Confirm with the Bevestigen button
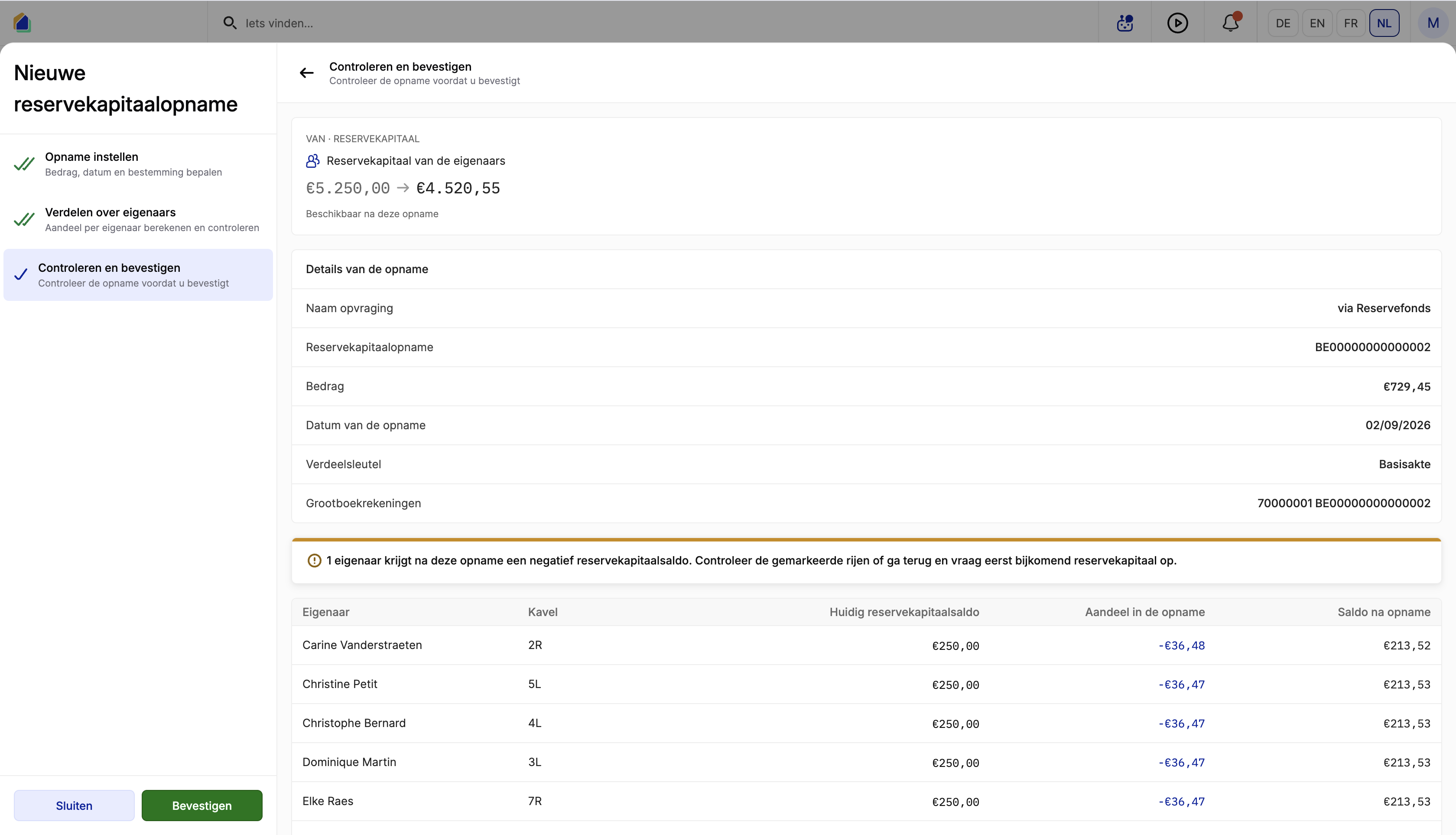The width and height of the screenshot is (1456, 835). click(x=202, y=805)
